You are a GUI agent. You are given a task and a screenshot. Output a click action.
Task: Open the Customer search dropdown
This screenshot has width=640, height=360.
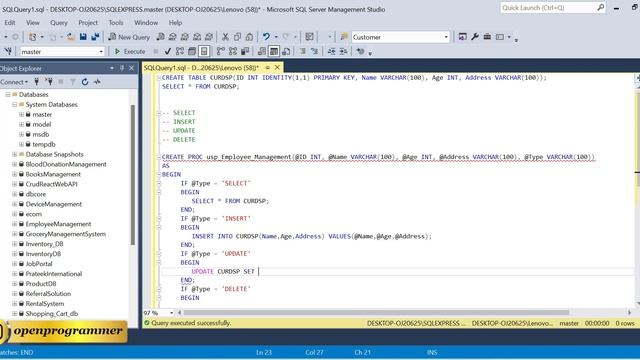(x=446, y=37)
